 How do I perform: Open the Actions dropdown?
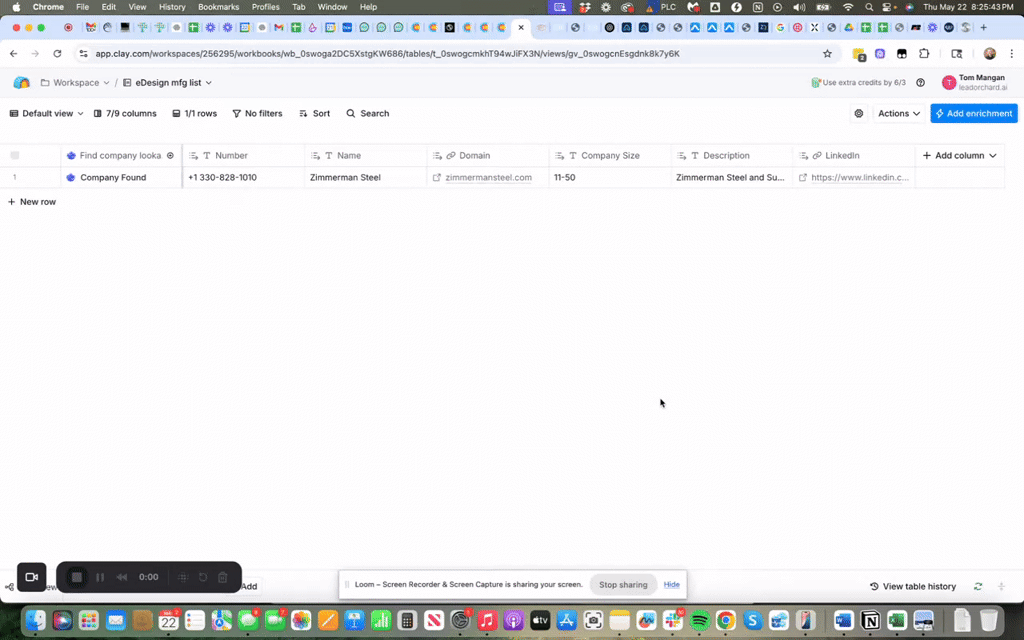[897, 113]
